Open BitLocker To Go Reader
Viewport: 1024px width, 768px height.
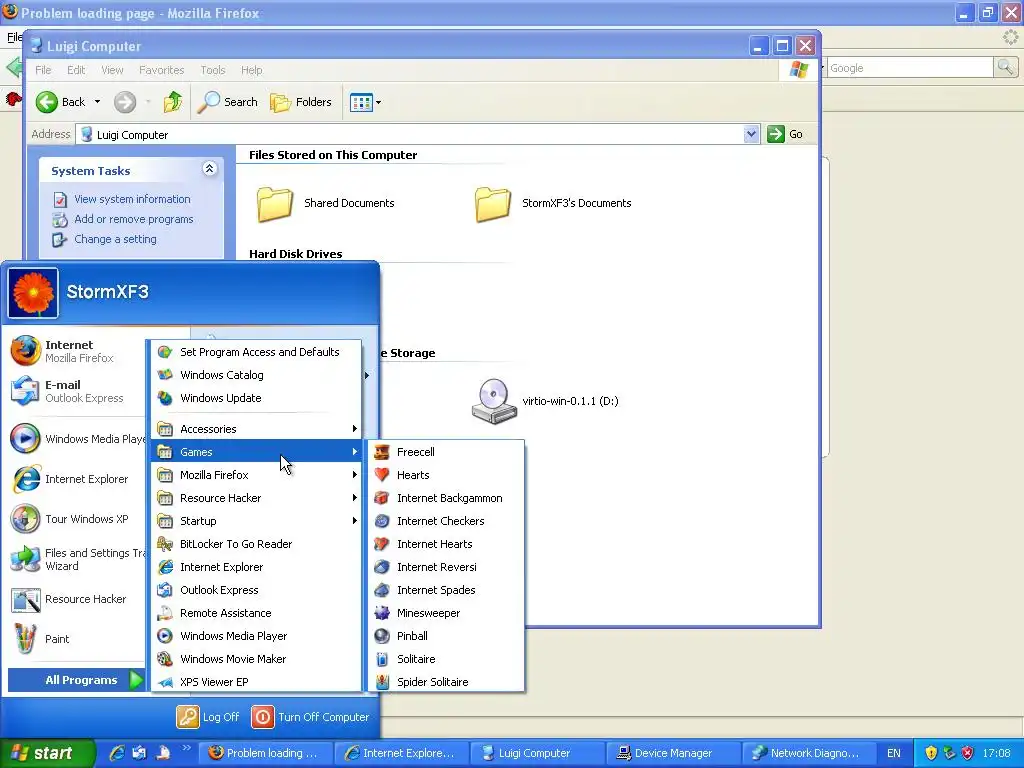(257, 544)
